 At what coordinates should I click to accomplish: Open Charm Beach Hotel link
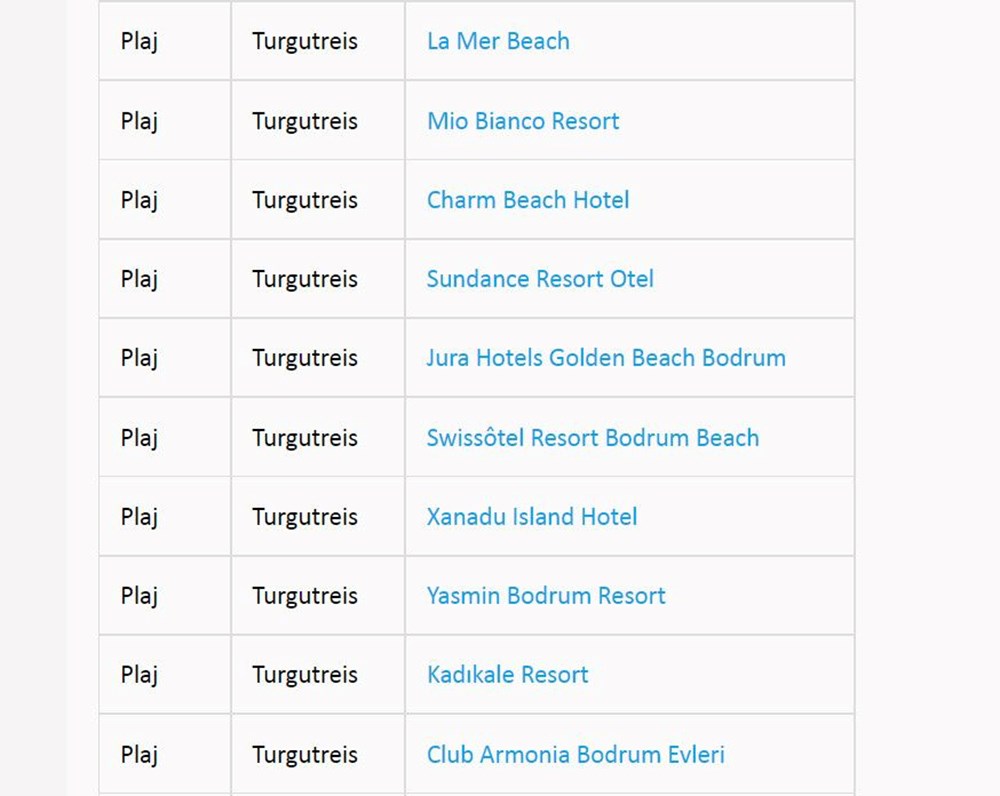click(528, 200)
